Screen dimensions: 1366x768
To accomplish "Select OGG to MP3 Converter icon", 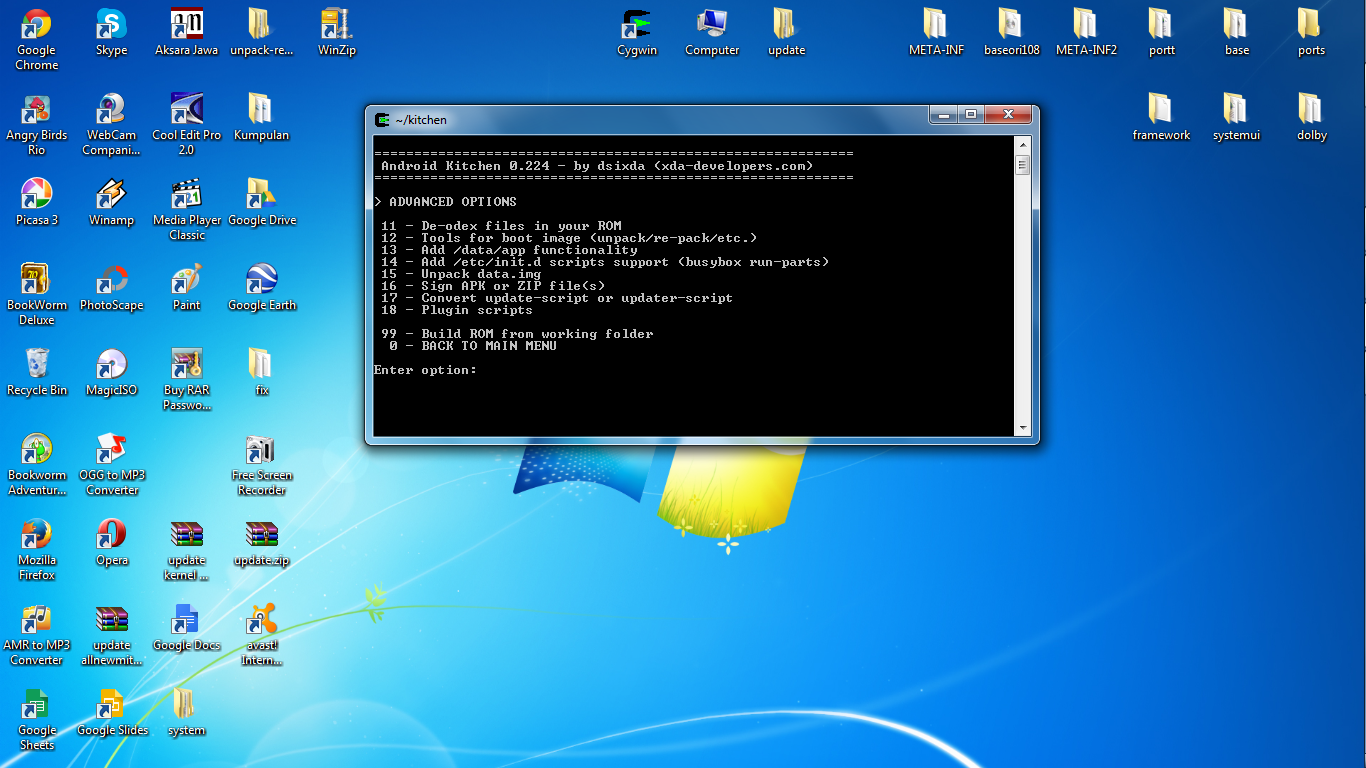I will point(112,464).
